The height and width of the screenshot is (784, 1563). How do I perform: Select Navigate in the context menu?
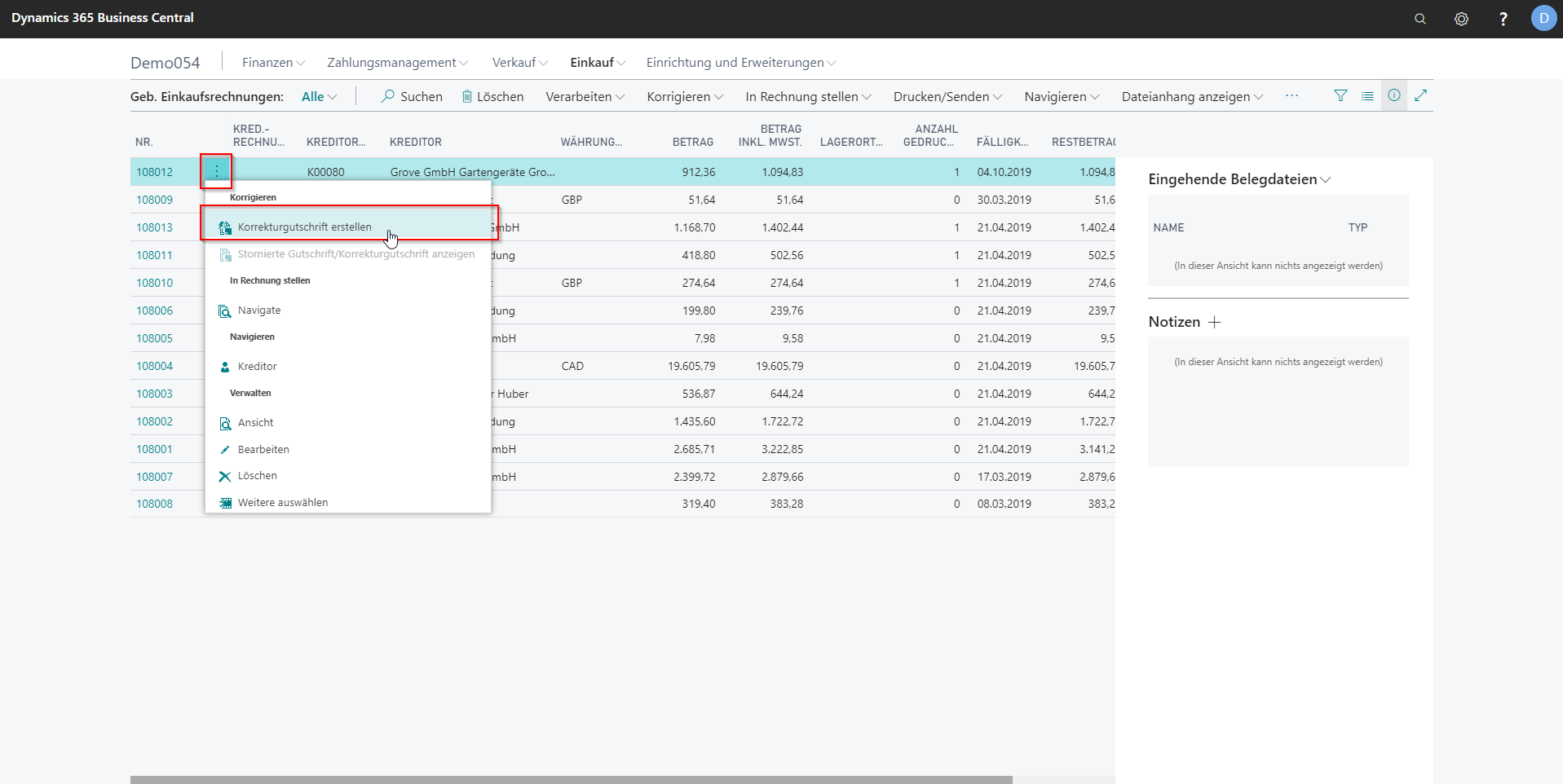coord(259,311)
